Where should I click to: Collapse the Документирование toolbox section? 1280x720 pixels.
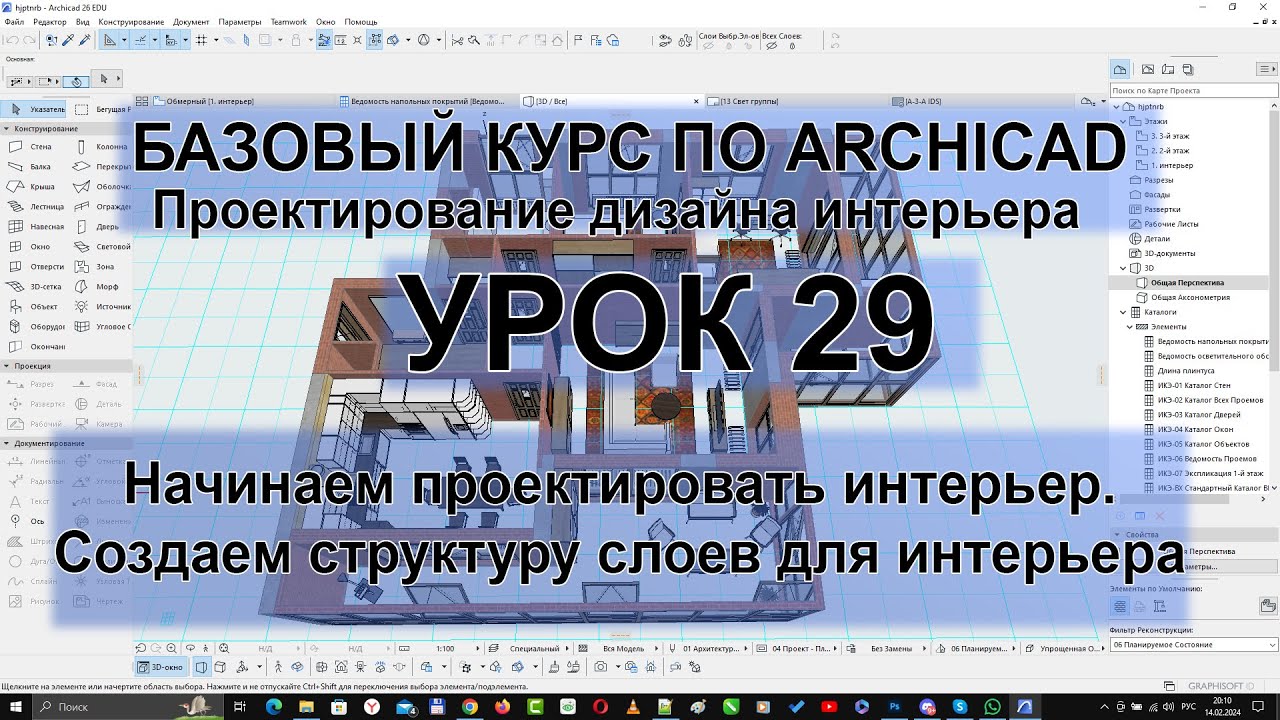pos(6,443)
